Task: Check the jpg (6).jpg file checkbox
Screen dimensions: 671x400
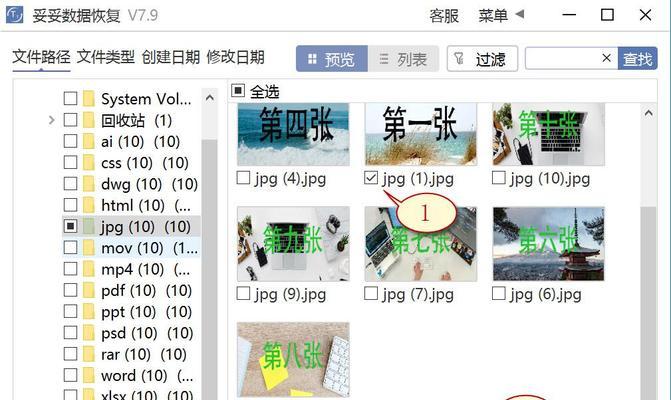Action: [499, 293]
